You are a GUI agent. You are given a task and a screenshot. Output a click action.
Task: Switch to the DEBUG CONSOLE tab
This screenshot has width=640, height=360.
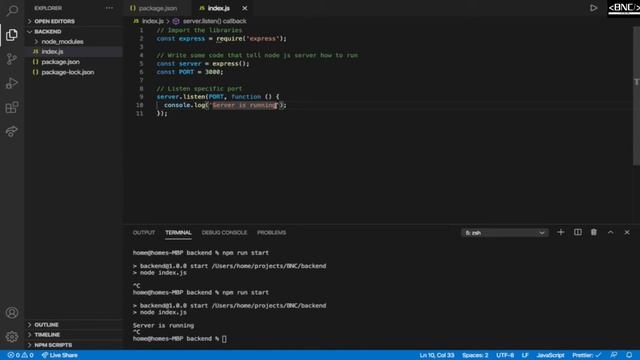click(x=224, y=233)
